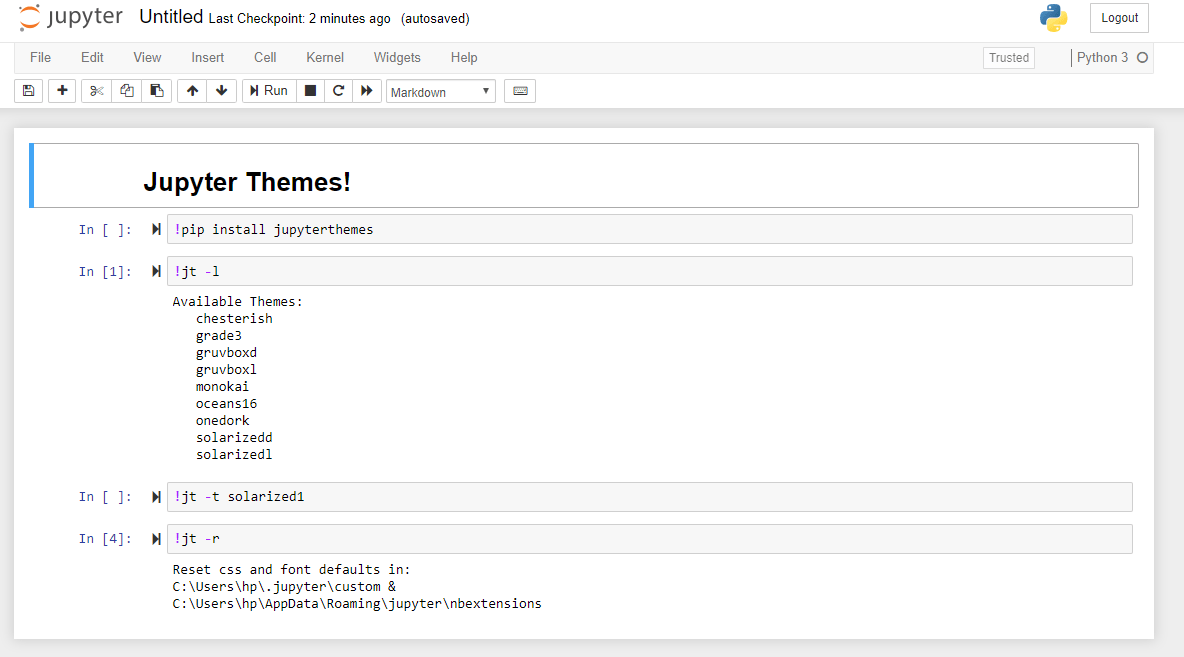Paste cells below using the clipboard icon
The width and height of the screenshot is (1184, 657).
157,90
